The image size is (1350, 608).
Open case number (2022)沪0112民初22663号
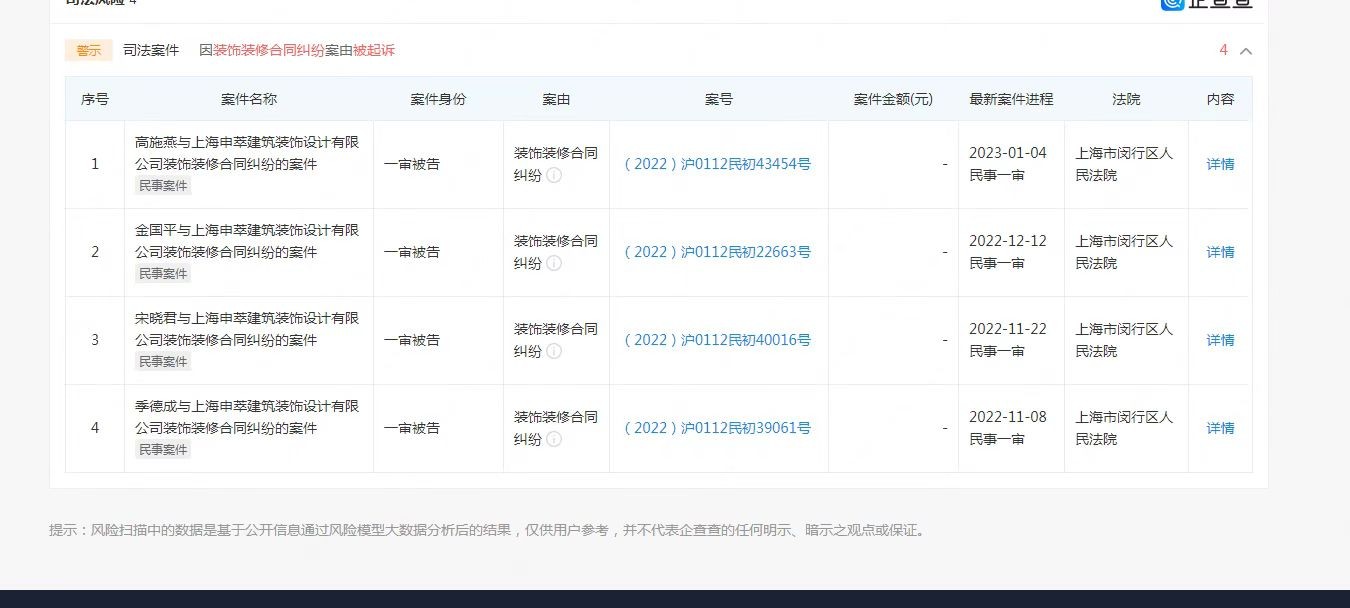click(717, 252)
